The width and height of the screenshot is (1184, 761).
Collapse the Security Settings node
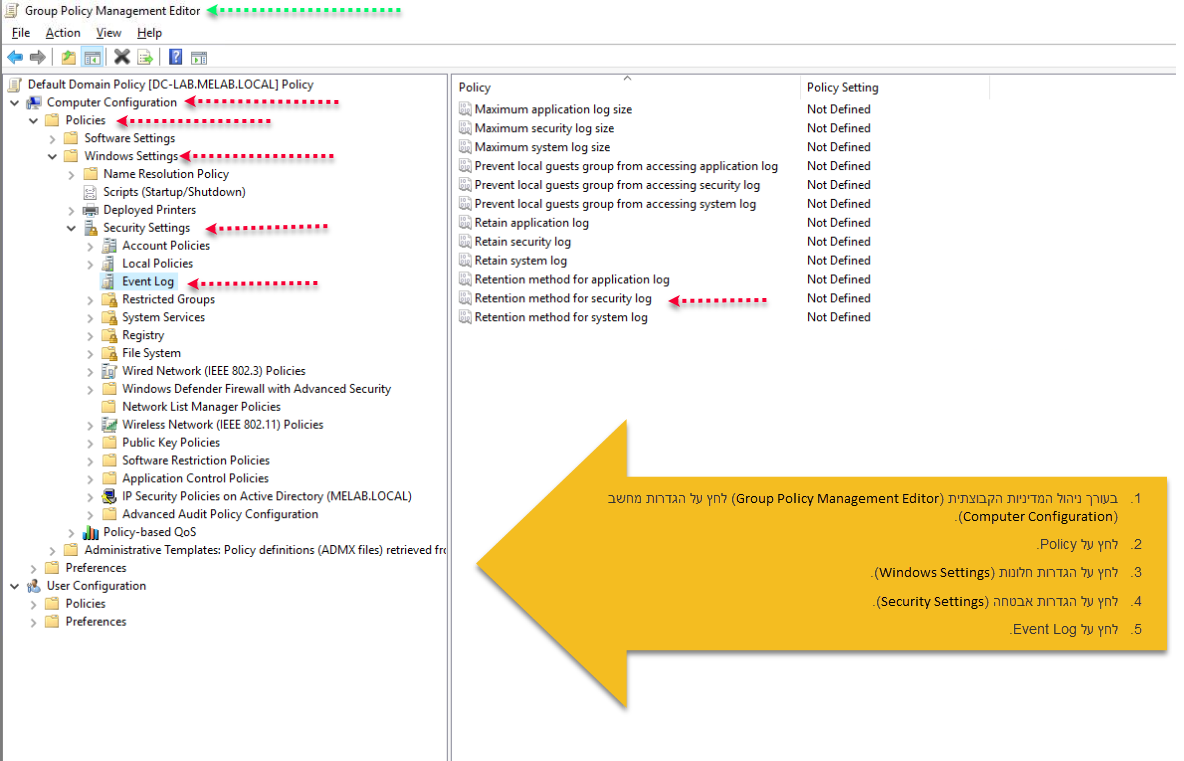click(71, 228)
